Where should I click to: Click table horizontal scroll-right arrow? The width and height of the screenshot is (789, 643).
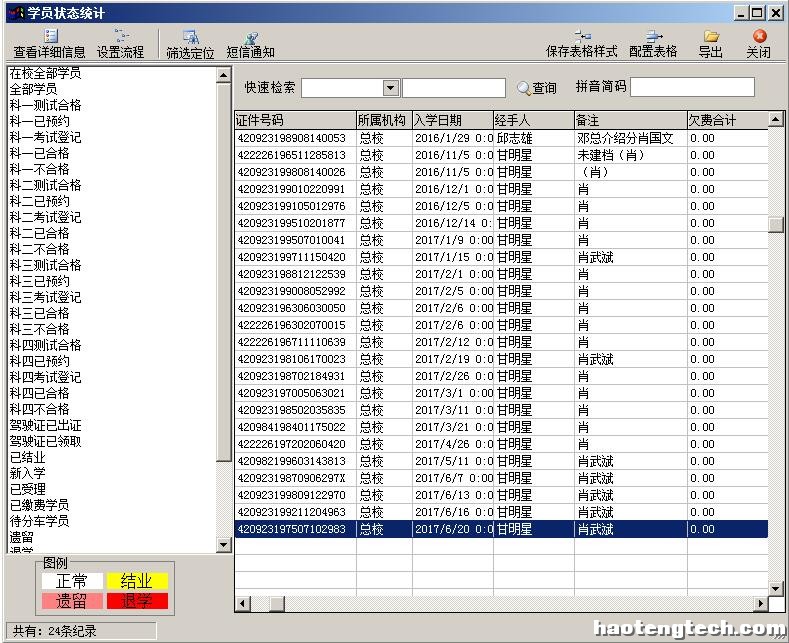coord(760,604)
